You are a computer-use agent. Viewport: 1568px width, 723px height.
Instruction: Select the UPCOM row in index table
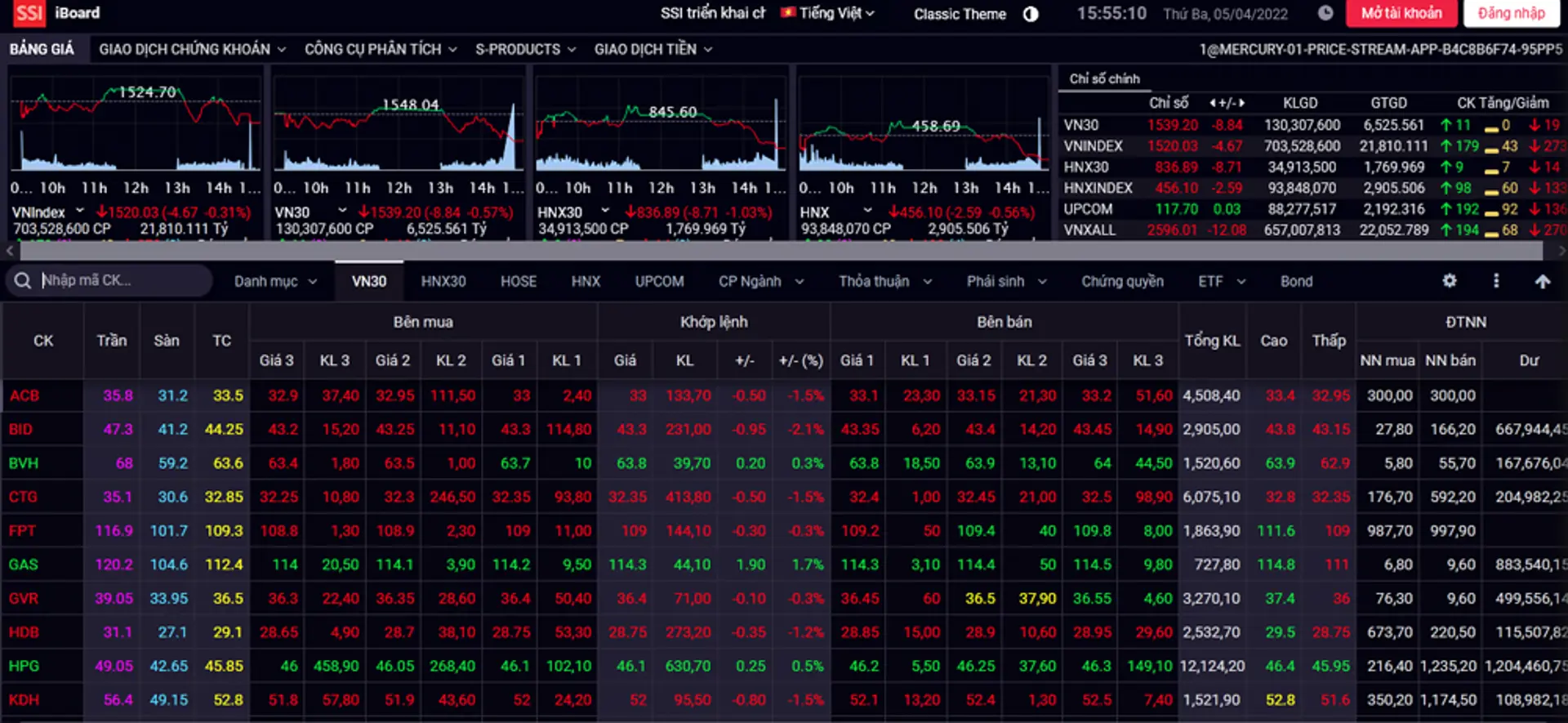[x=1312, y=209]
